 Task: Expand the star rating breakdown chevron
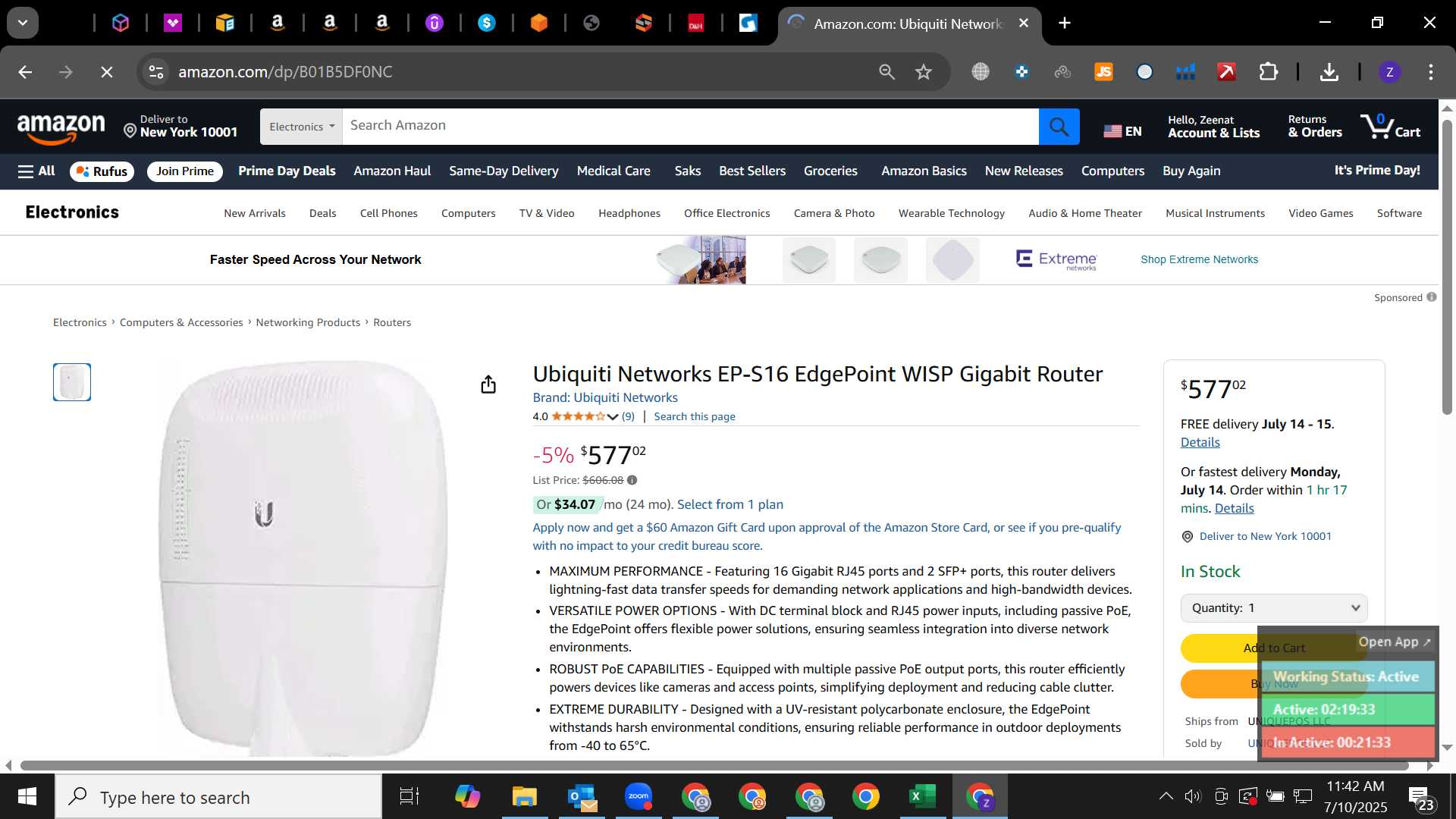point(613,417)
